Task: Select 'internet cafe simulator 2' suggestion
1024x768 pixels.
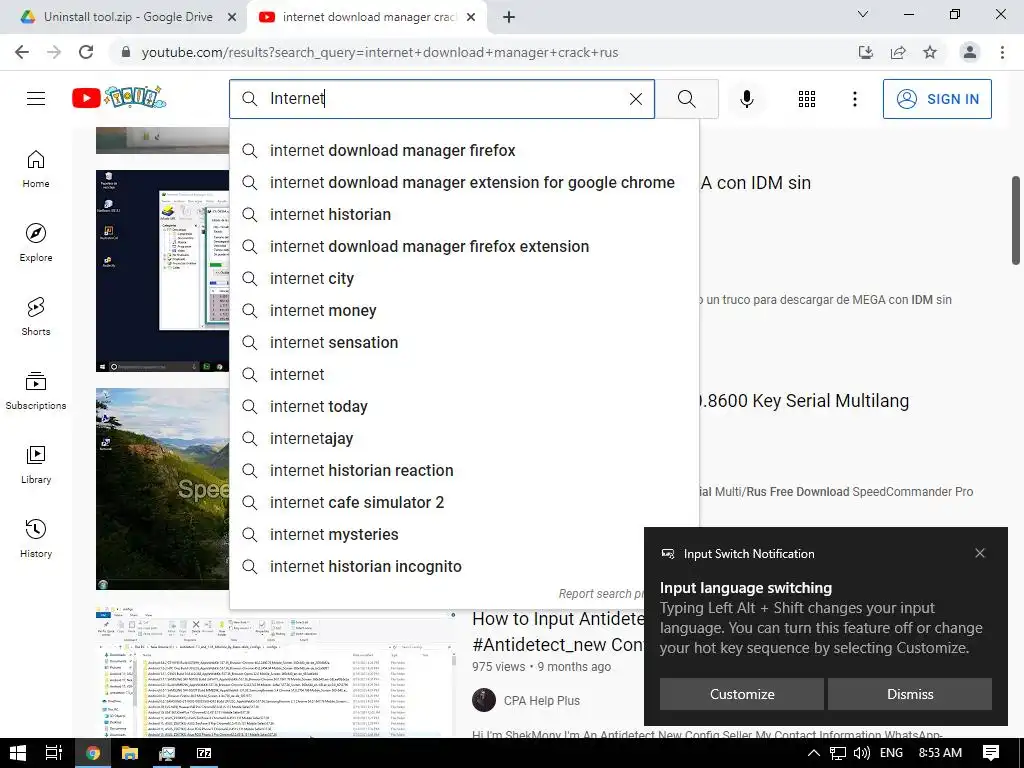Action: (464, 502)
